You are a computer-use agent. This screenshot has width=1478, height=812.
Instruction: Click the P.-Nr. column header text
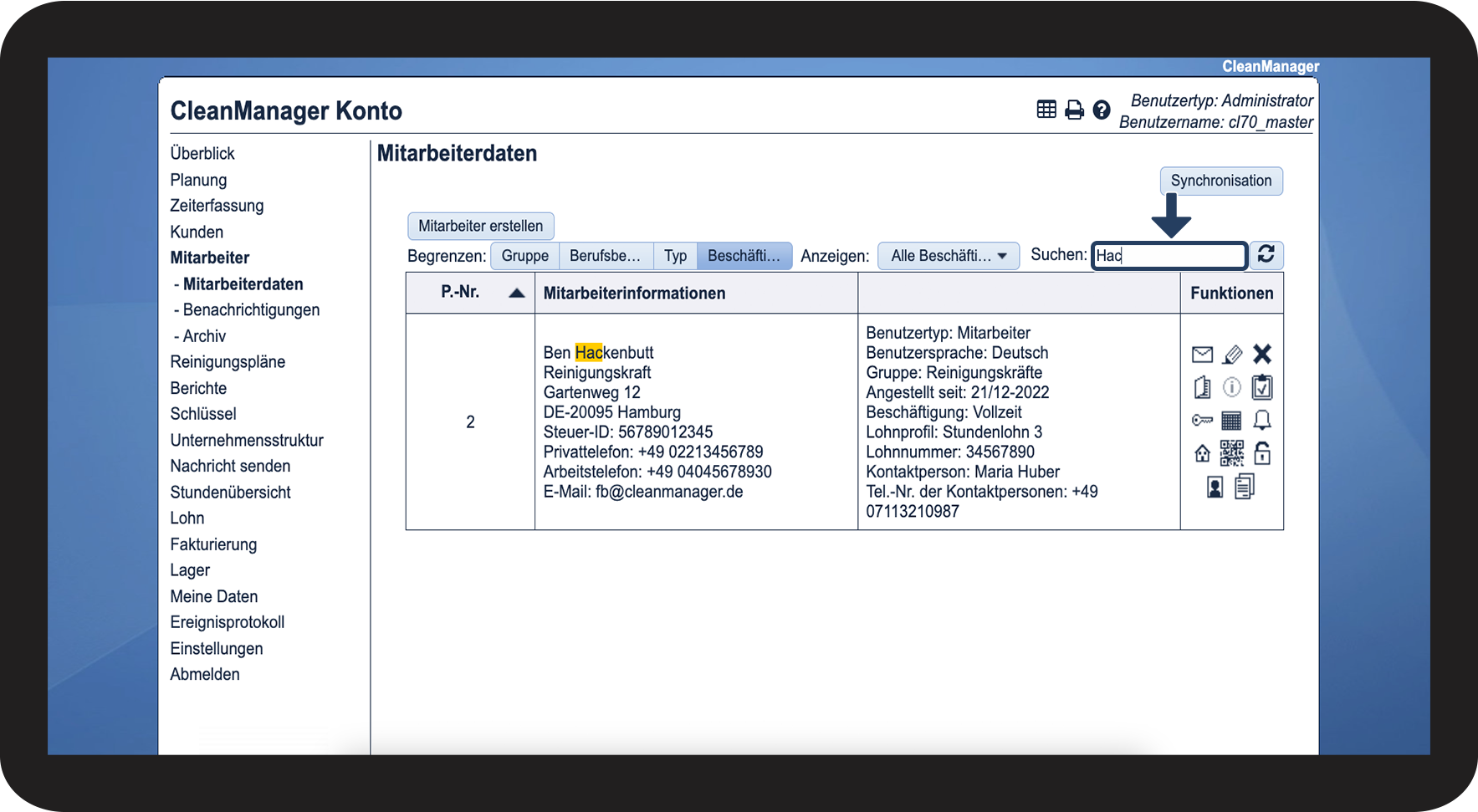tap(460, 292)
